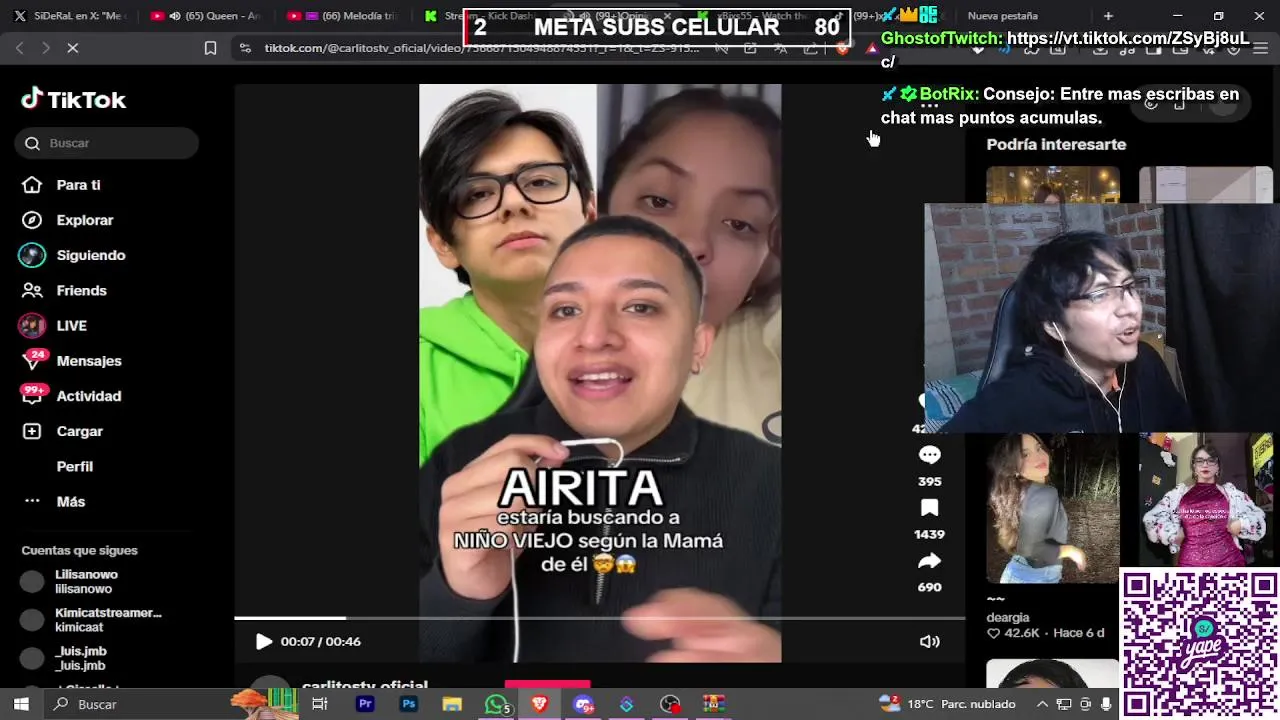Open the Kimicatstreamer followed account

pyautogui.click(x=90, y=620)
